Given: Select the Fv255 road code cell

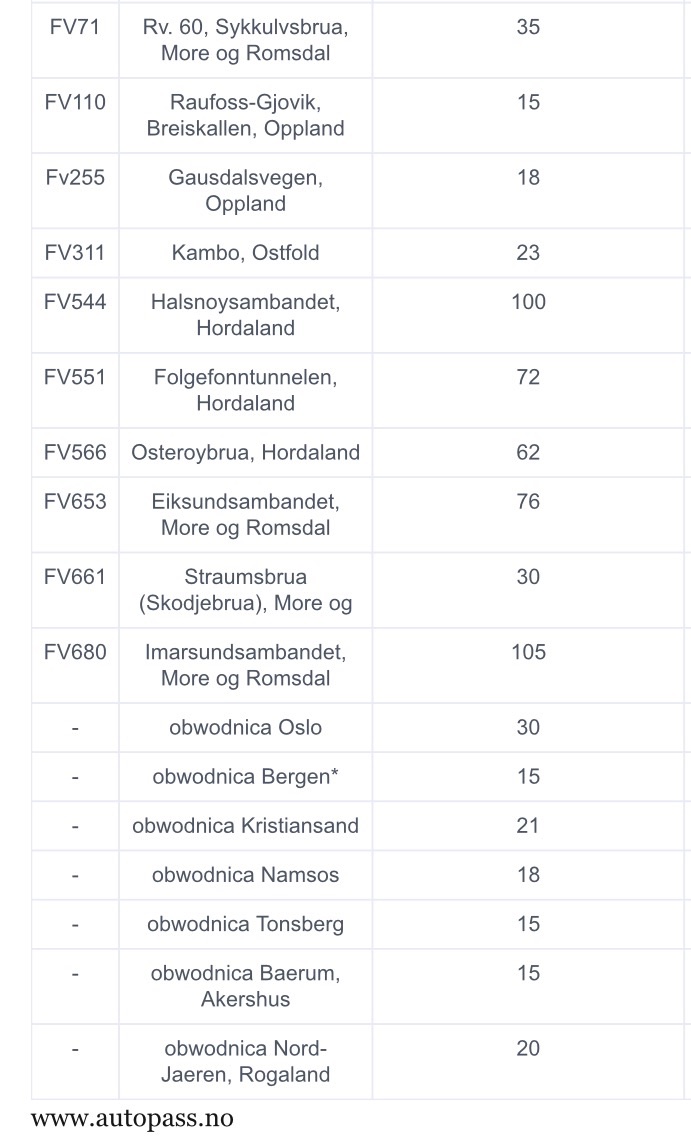Looking at the screenshot, I should click(x=75, y=190).
